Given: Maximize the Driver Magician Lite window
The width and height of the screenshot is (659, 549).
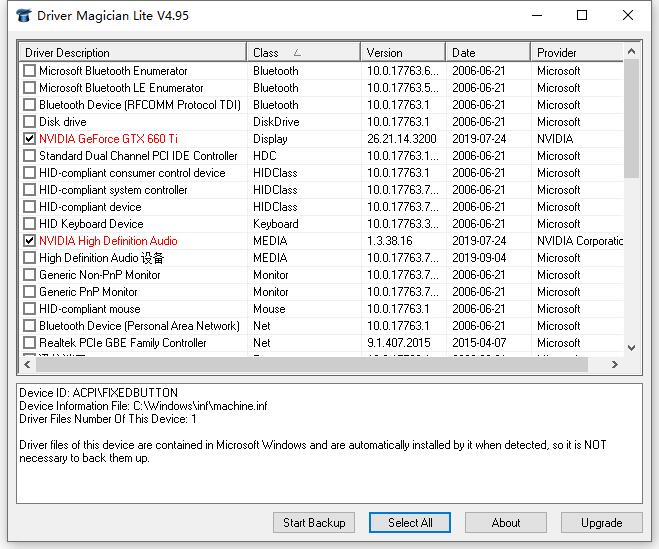Looking at the screenshot, I should [x=582, y=16].
